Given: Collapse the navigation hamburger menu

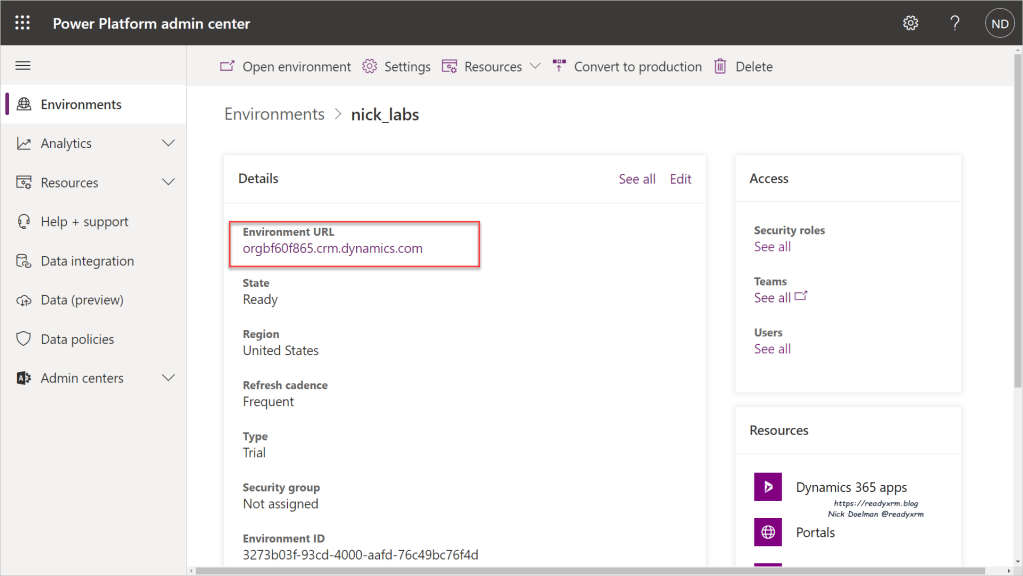Looking at the screenshot, I should 23,66.
